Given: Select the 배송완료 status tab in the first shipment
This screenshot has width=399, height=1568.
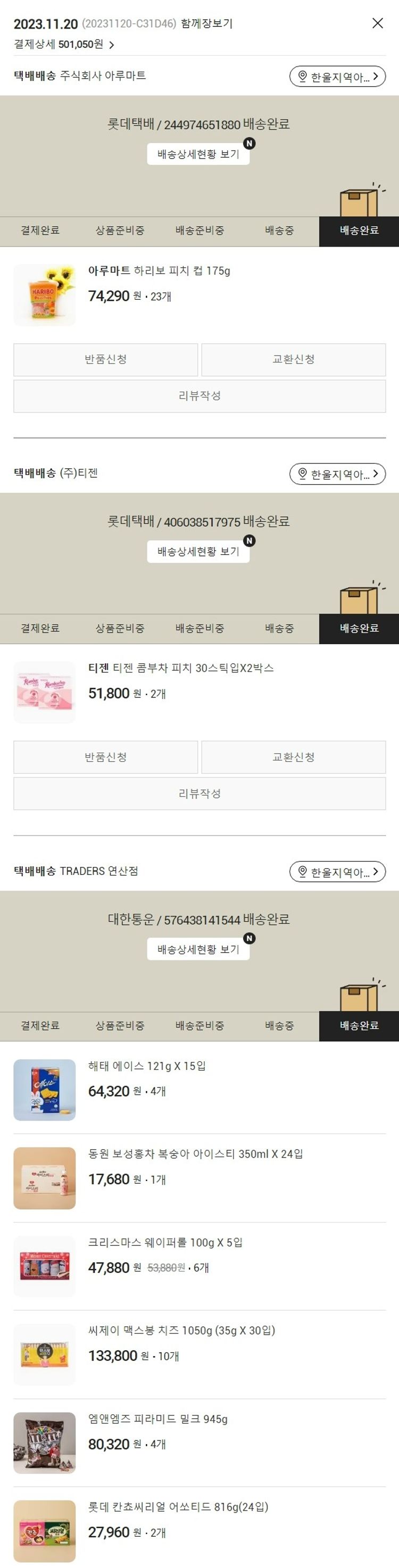Looking at the screenshot, I should [x=359, y=231].
